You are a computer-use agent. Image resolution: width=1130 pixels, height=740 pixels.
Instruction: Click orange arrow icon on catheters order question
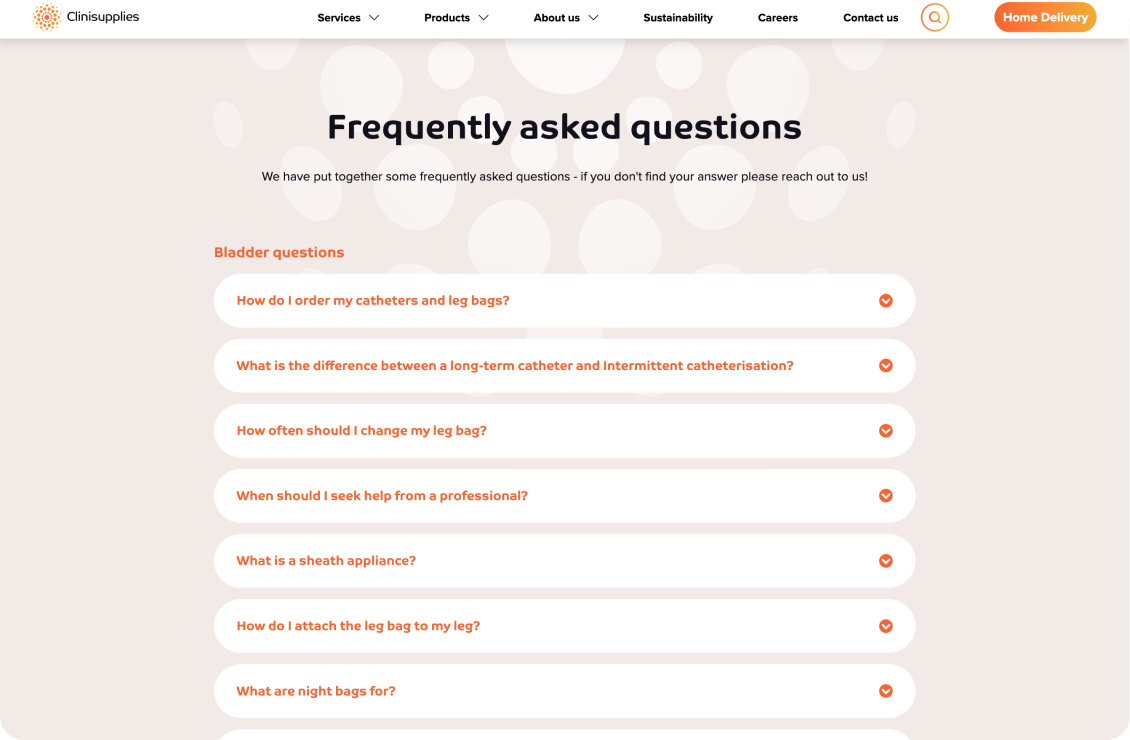886,300
